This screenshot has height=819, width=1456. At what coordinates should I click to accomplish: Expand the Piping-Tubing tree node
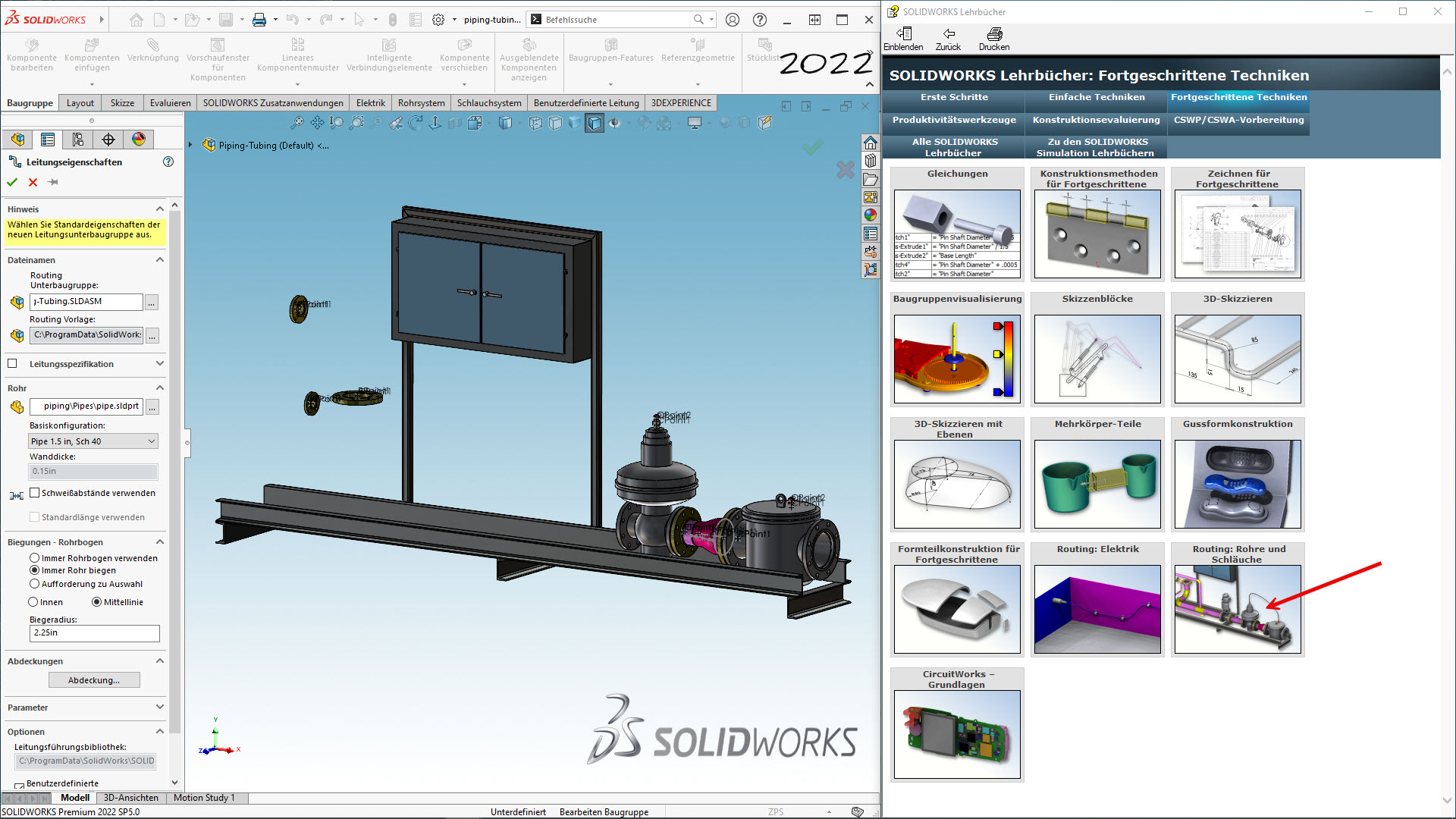tap(190, 145)
